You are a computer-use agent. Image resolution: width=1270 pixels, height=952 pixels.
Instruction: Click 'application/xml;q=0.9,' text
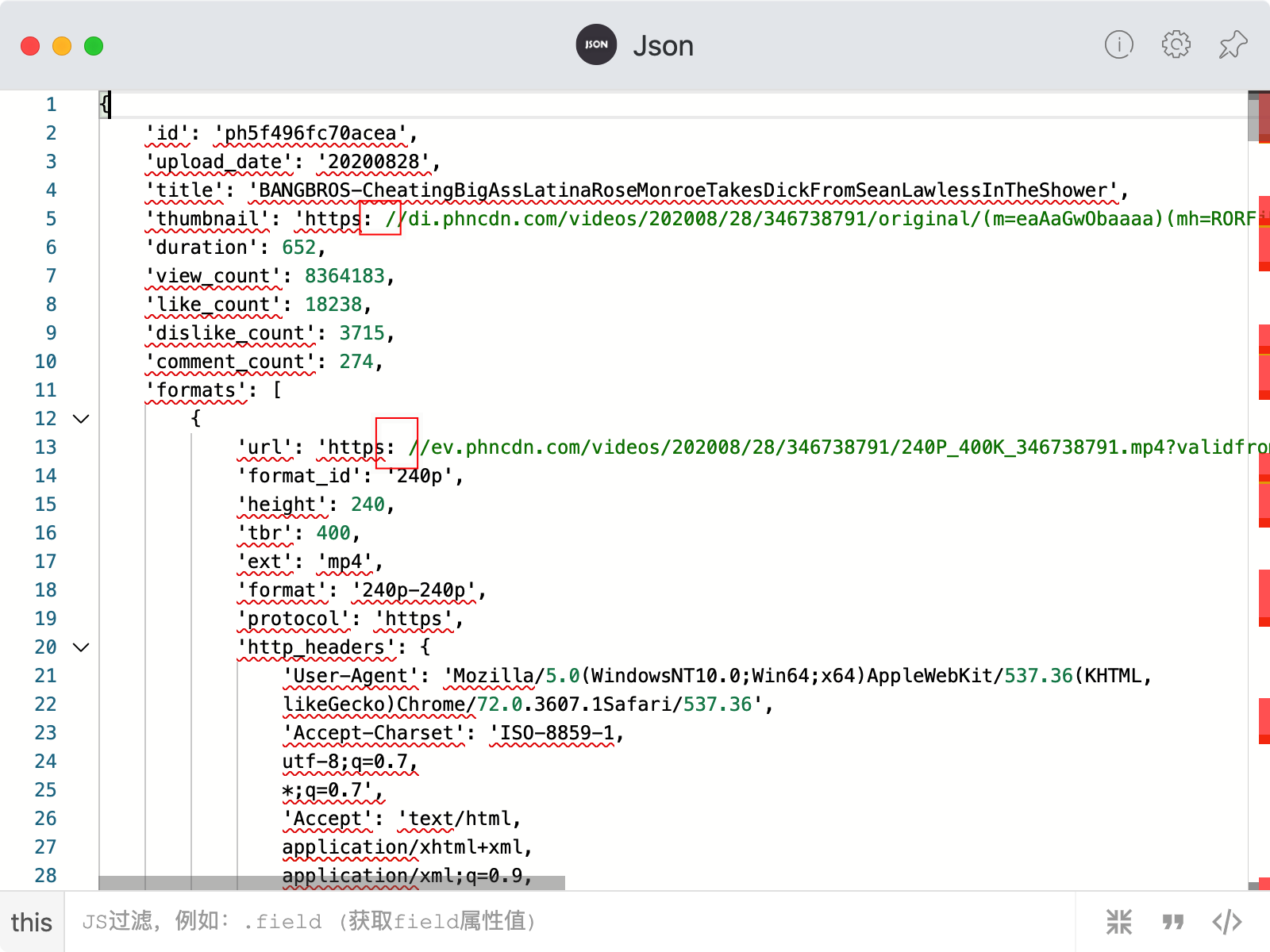(408, 876)
